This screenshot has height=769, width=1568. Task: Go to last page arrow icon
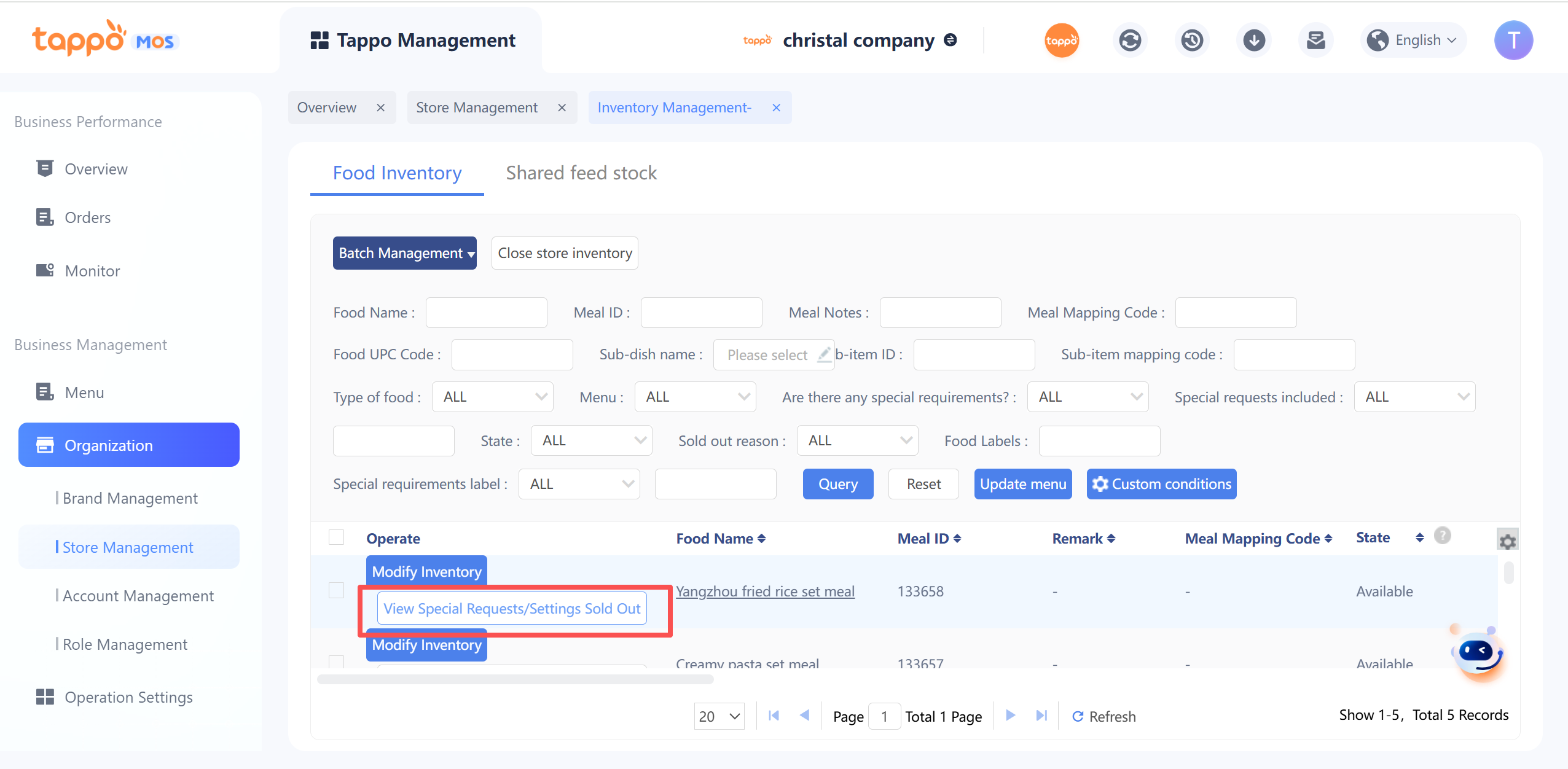click(1041, 716)
